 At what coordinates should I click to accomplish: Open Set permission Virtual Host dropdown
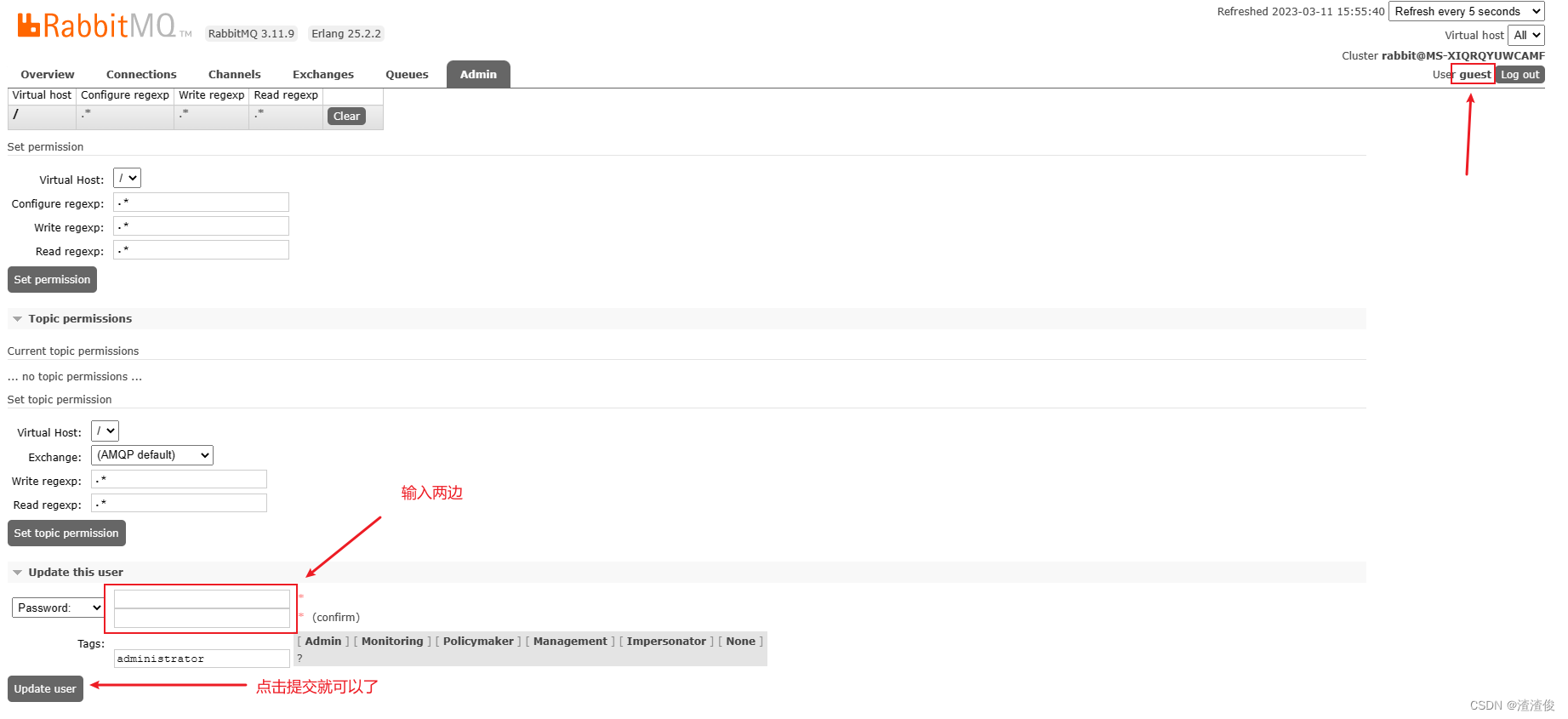click(x=127, y=178)
